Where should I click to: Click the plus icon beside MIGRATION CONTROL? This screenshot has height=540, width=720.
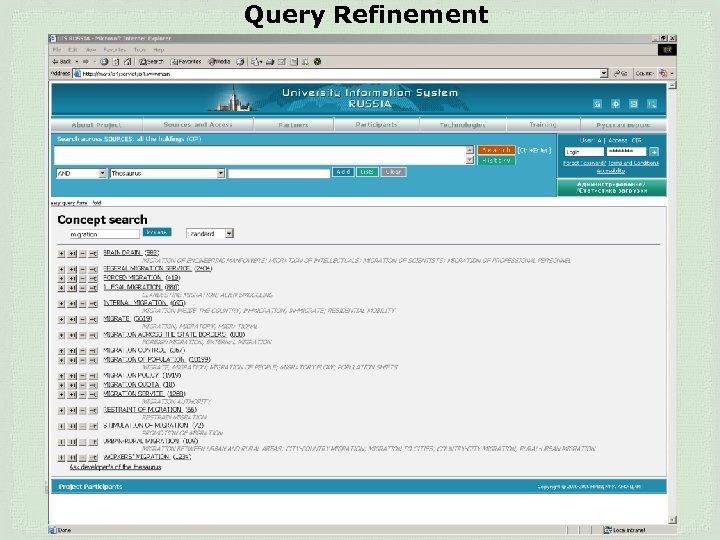coord(62,351)
